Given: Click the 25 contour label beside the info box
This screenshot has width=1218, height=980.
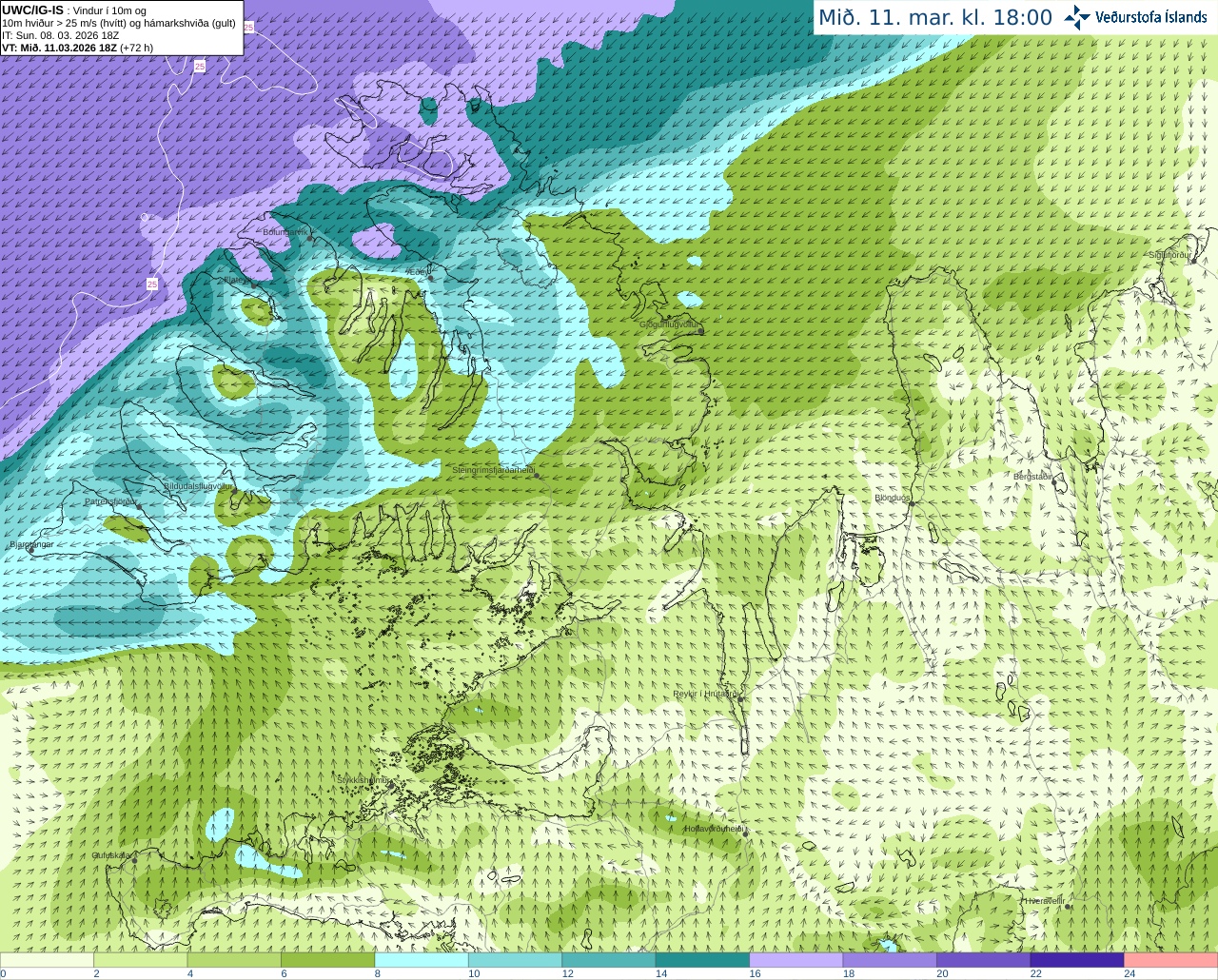Looking at the screenshot, I should 249,28.
